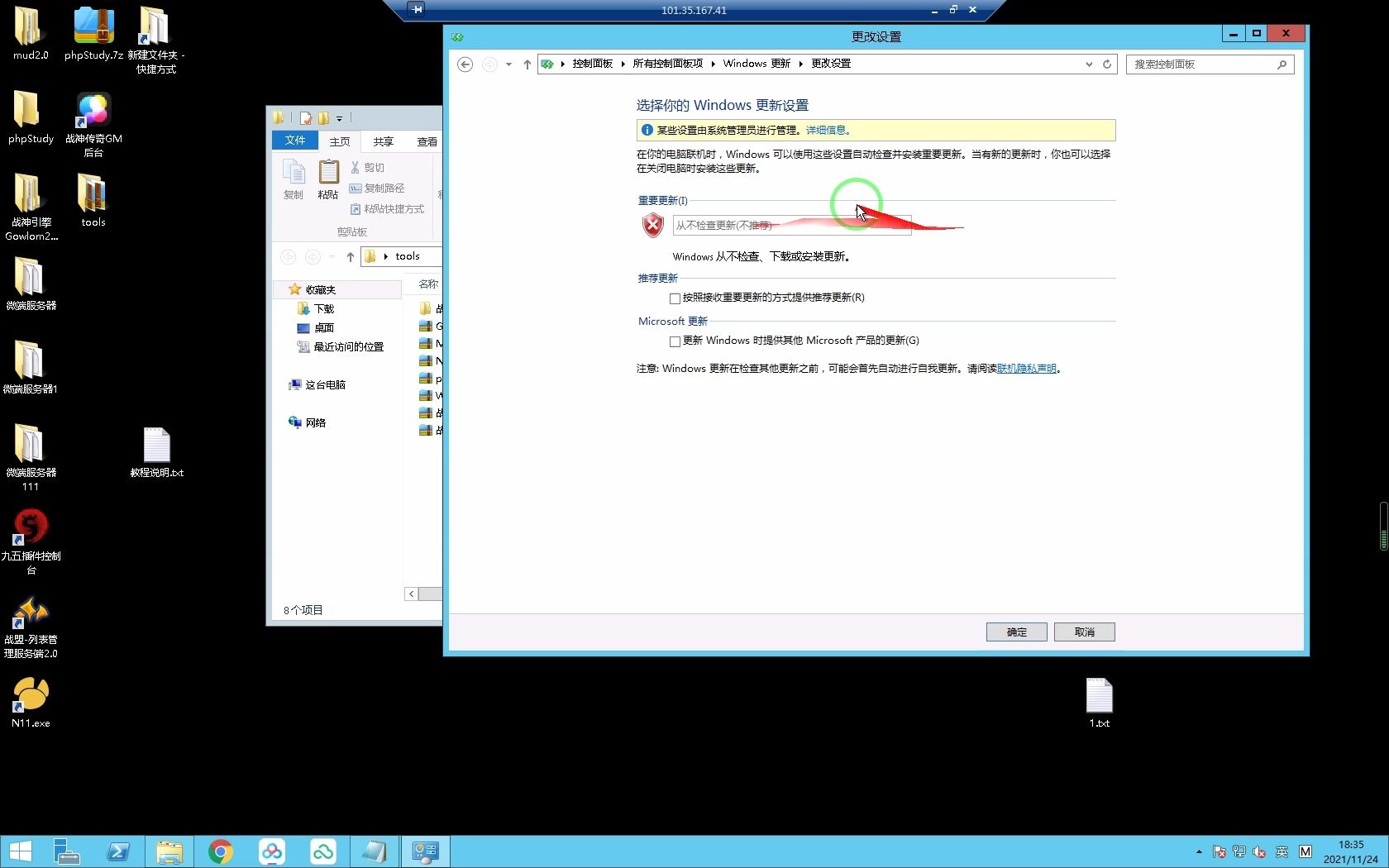Open the mud2.0 desktop folder

[x=31, y=34]
